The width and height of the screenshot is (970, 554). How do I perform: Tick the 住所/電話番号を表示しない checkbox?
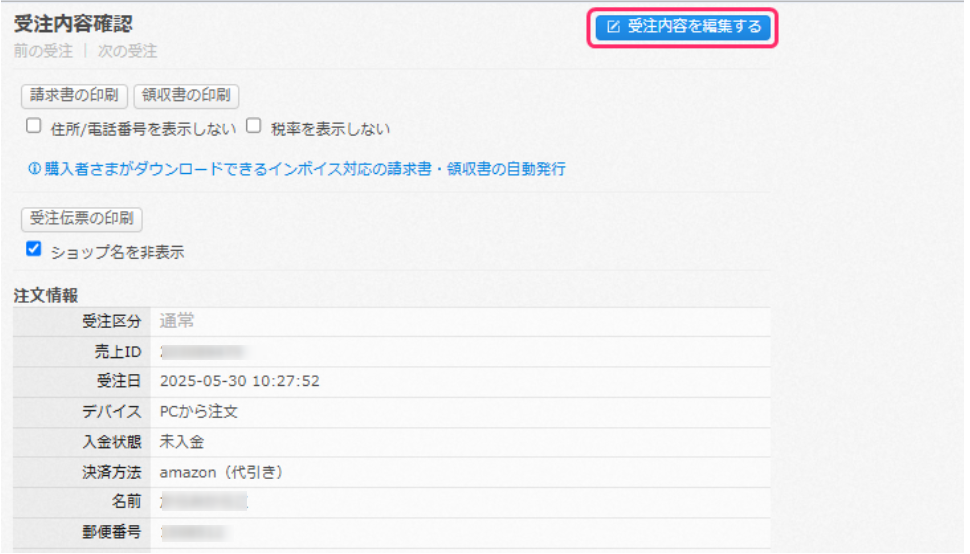tap(34, 126)
